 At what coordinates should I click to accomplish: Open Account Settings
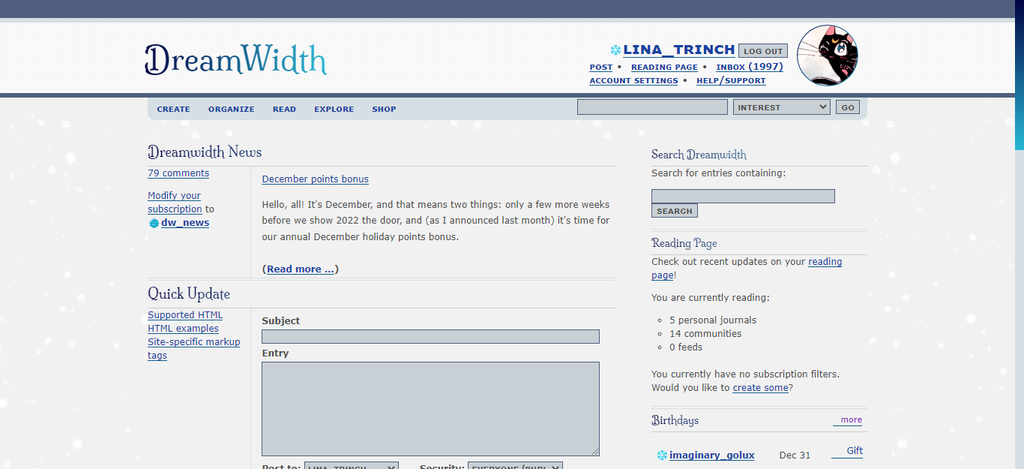click(633, 81)
